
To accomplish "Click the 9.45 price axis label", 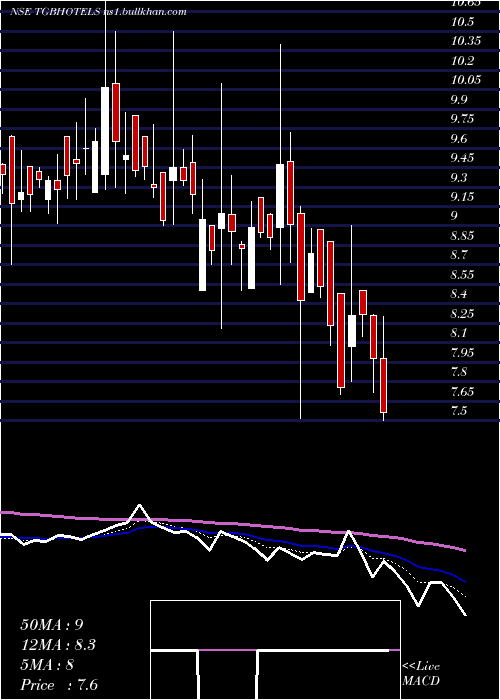I will (x=462, y=158).
